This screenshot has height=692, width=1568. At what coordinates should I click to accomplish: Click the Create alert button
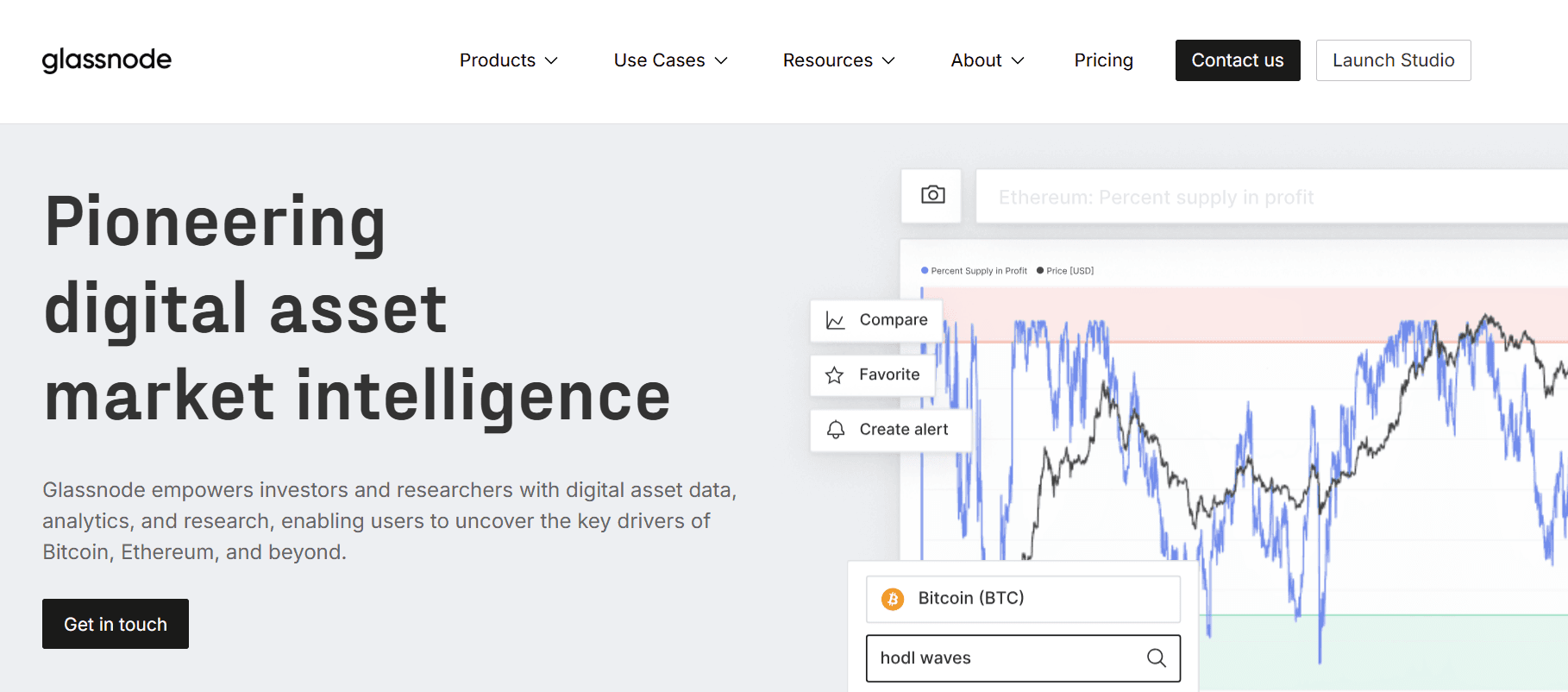click(x=891, y=430)
